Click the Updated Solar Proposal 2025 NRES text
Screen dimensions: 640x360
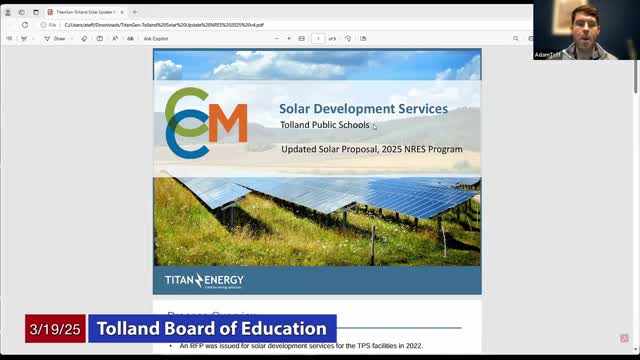372,149
